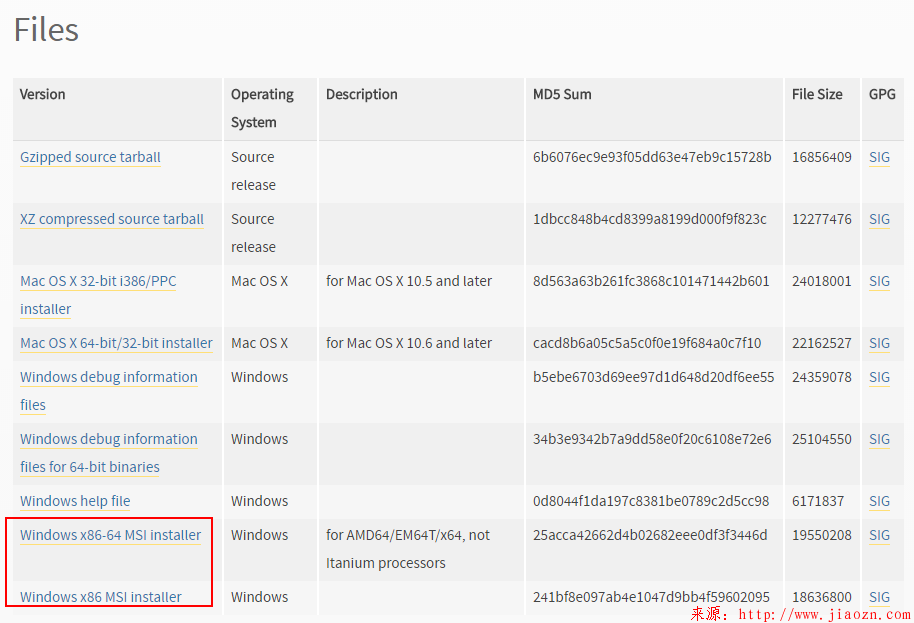Open SIG for Windows x86 MSI installer
The image size is (914, 623).
[879, 597]
